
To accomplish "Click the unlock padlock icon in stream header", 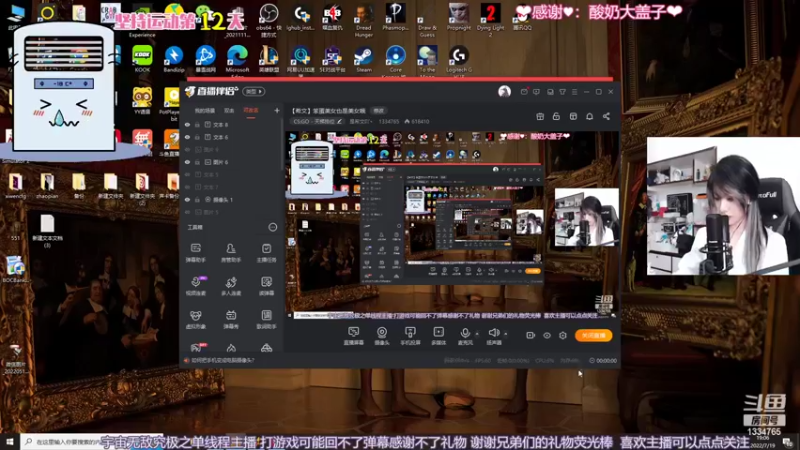I will pyautogui.click(x=556, y=116).
